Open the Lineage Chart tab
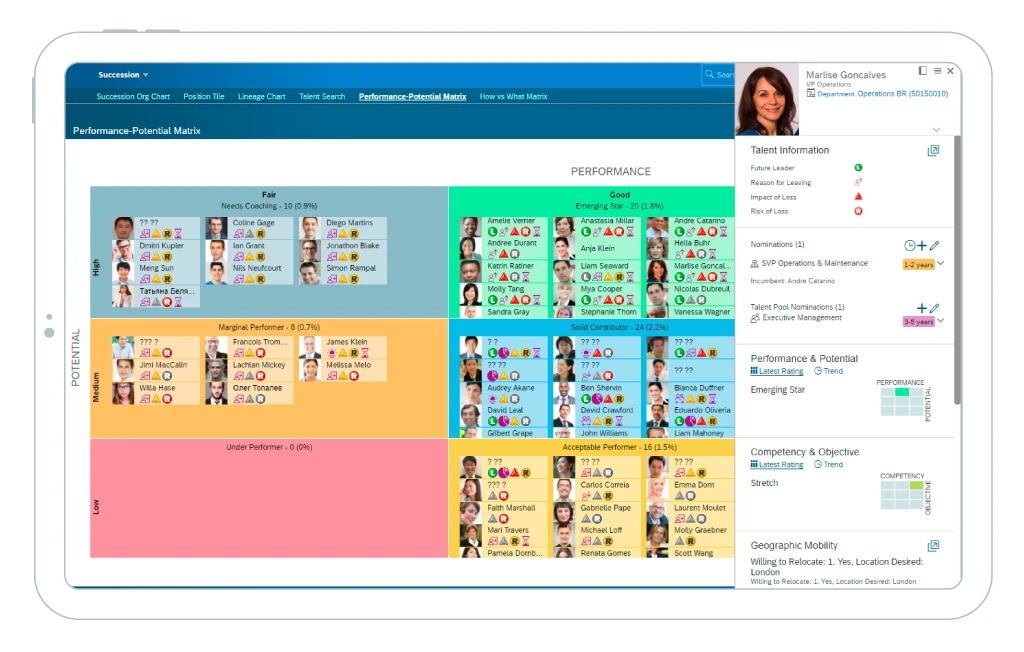This screenshot has width=1024, height=652. pyautogui.click(x=261, y=97)
